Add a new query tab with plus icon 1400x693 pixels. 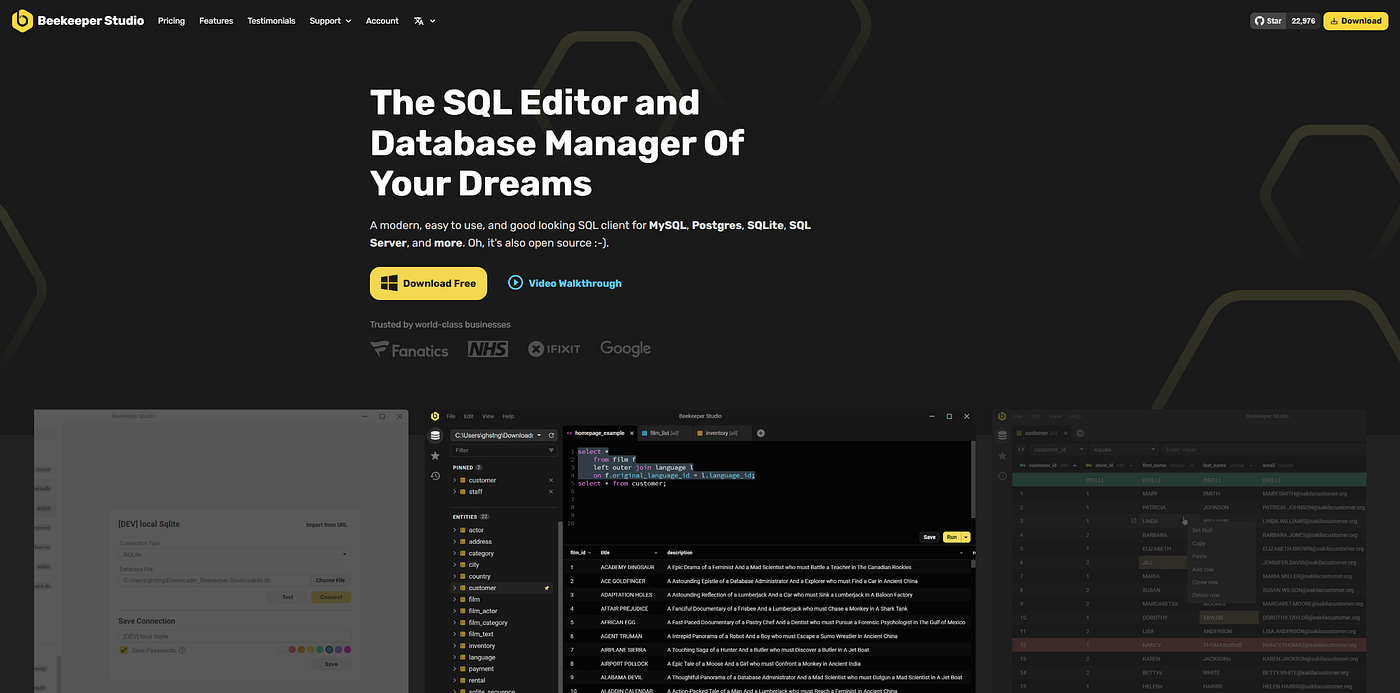coord(760,433)
